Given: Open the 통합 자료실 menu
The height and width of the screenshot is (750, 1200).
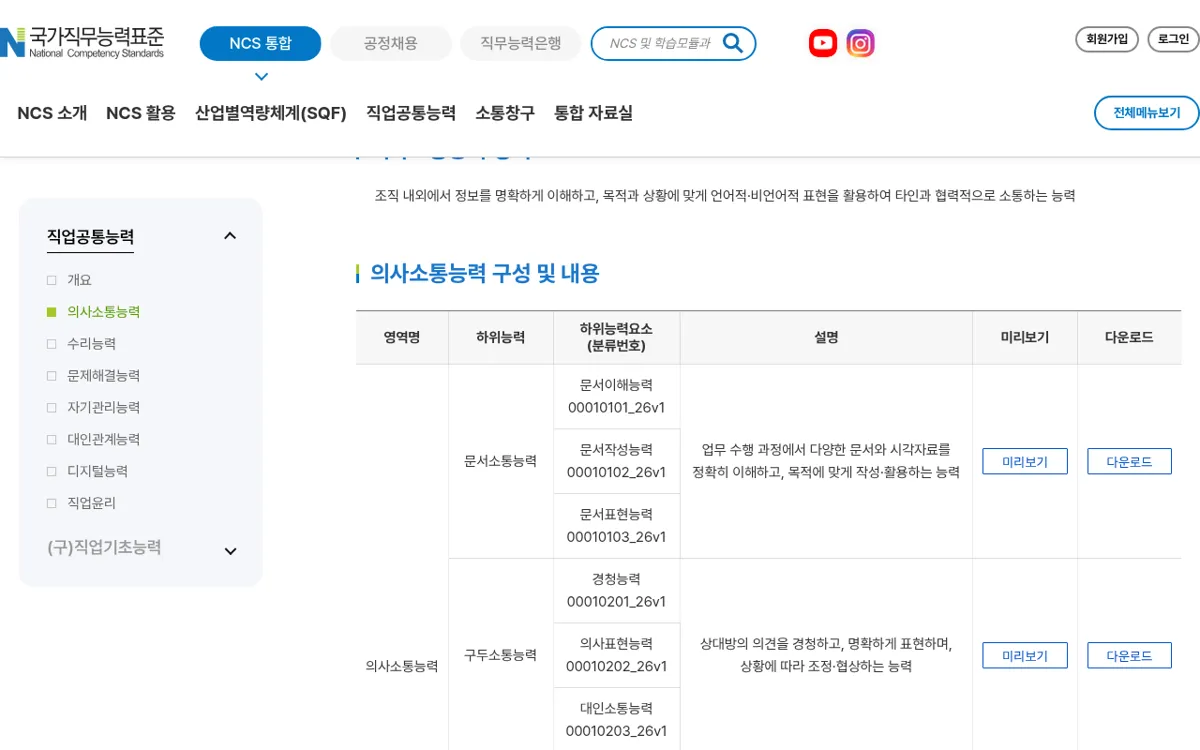Looking at the screenshot, I should pos(593,113).
